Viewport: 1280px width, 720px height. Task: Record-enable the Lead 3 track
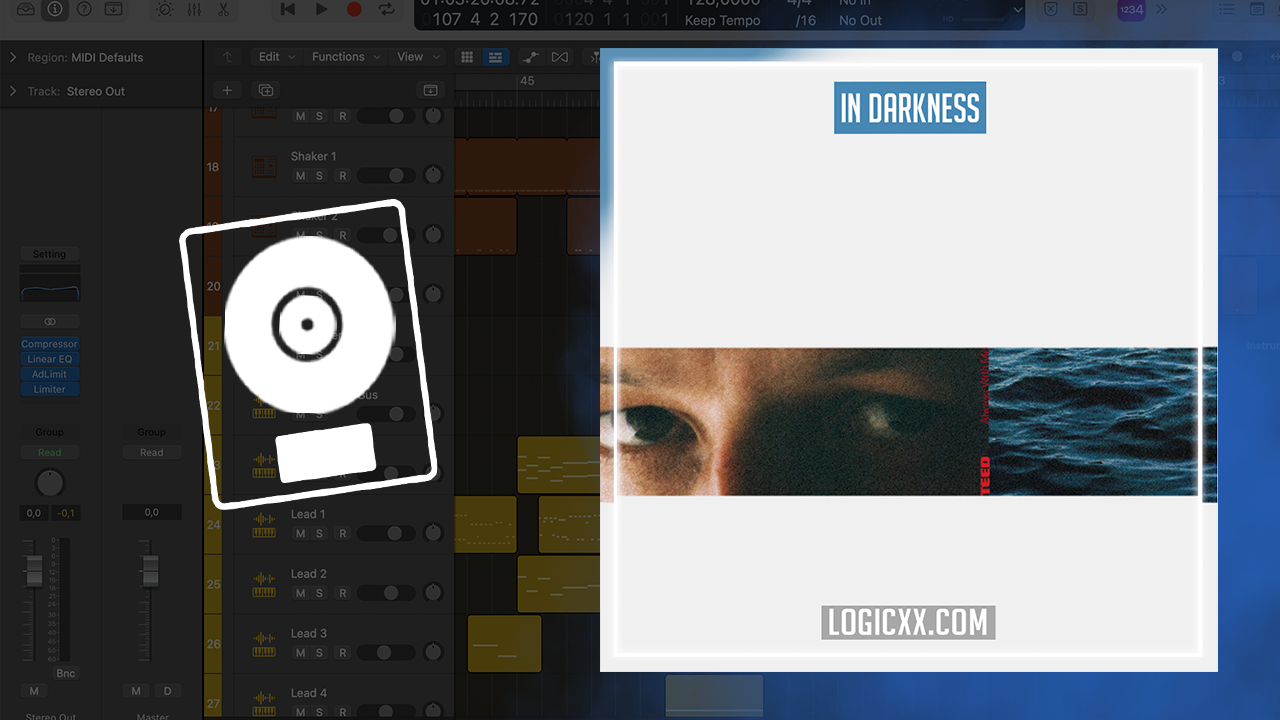point(342,653)
